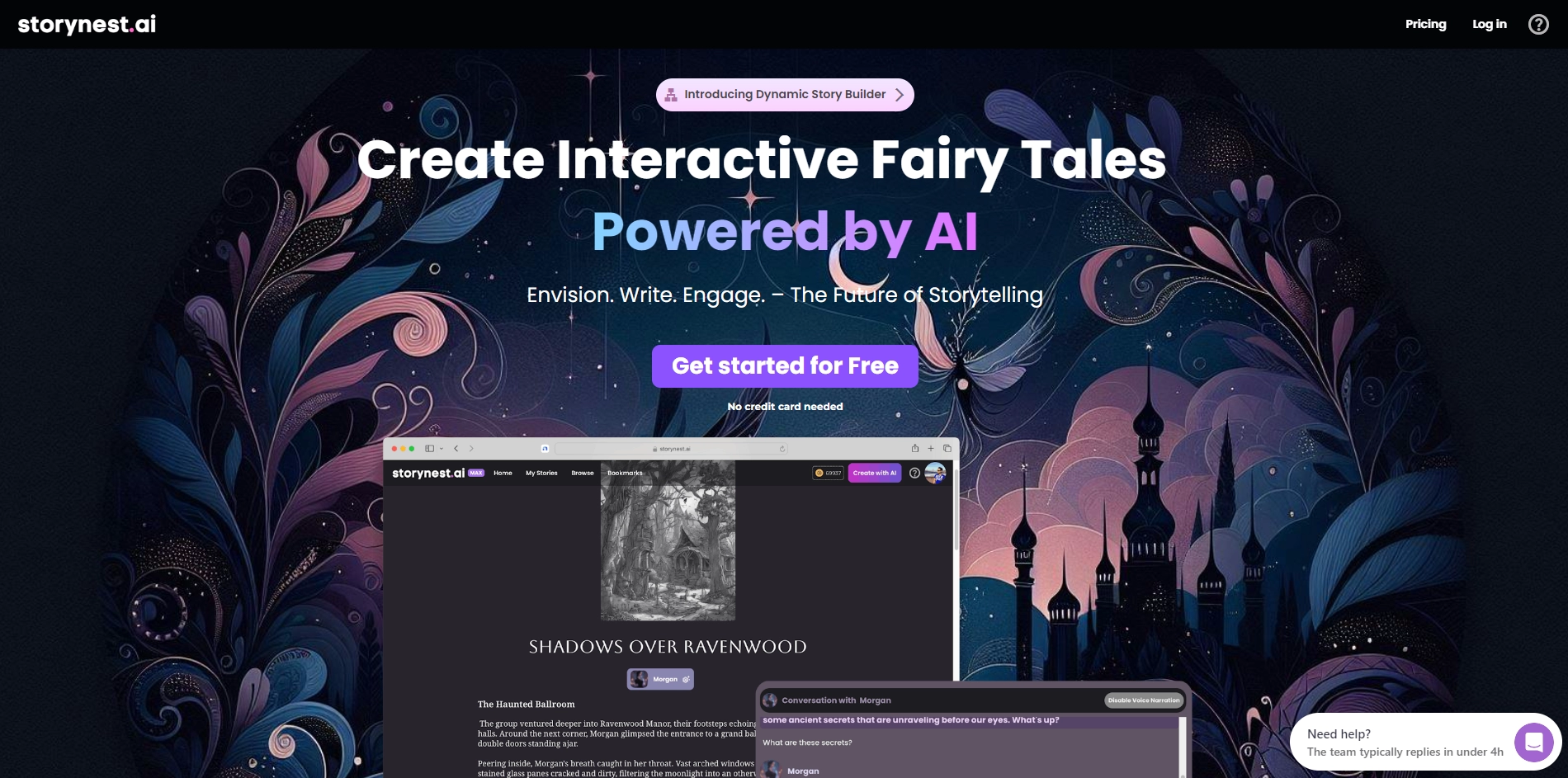Disable Voice Narration in the conversation
The width and height of the screenshot is (1568, 778).
pos(1142,700)
